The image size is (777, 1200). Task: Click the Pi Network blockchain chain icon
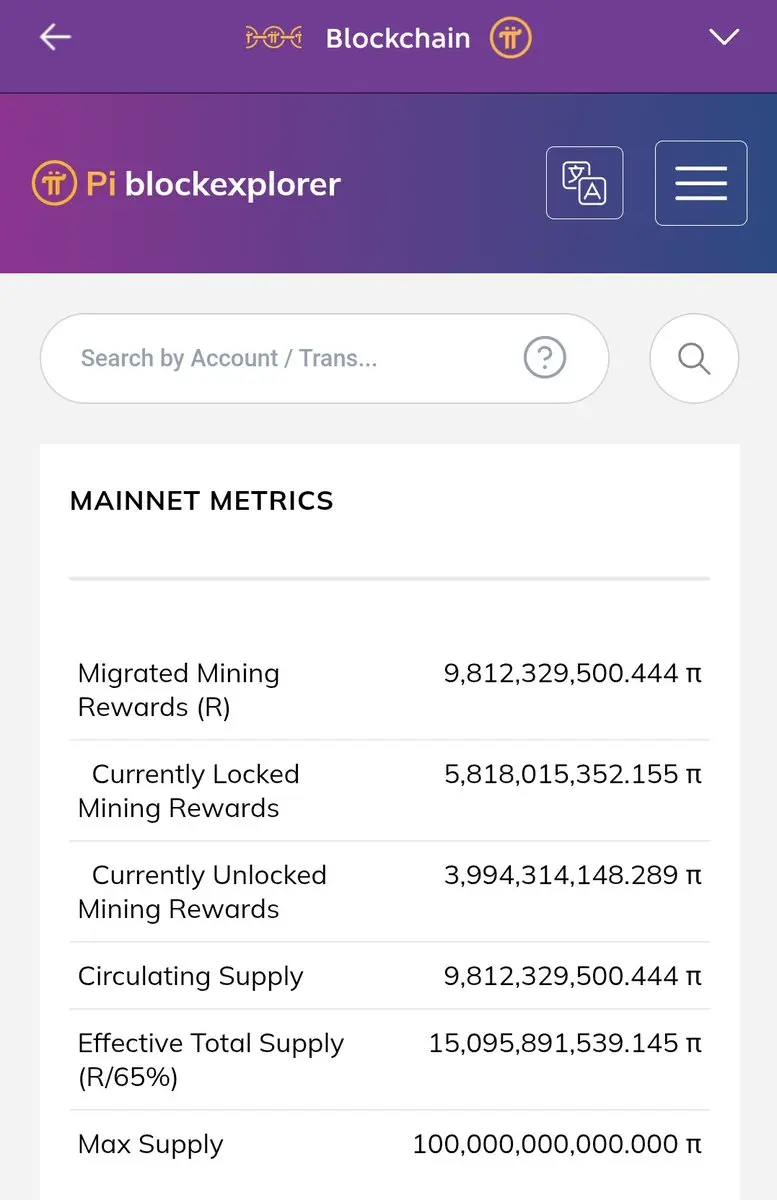(x=274, y=38)
